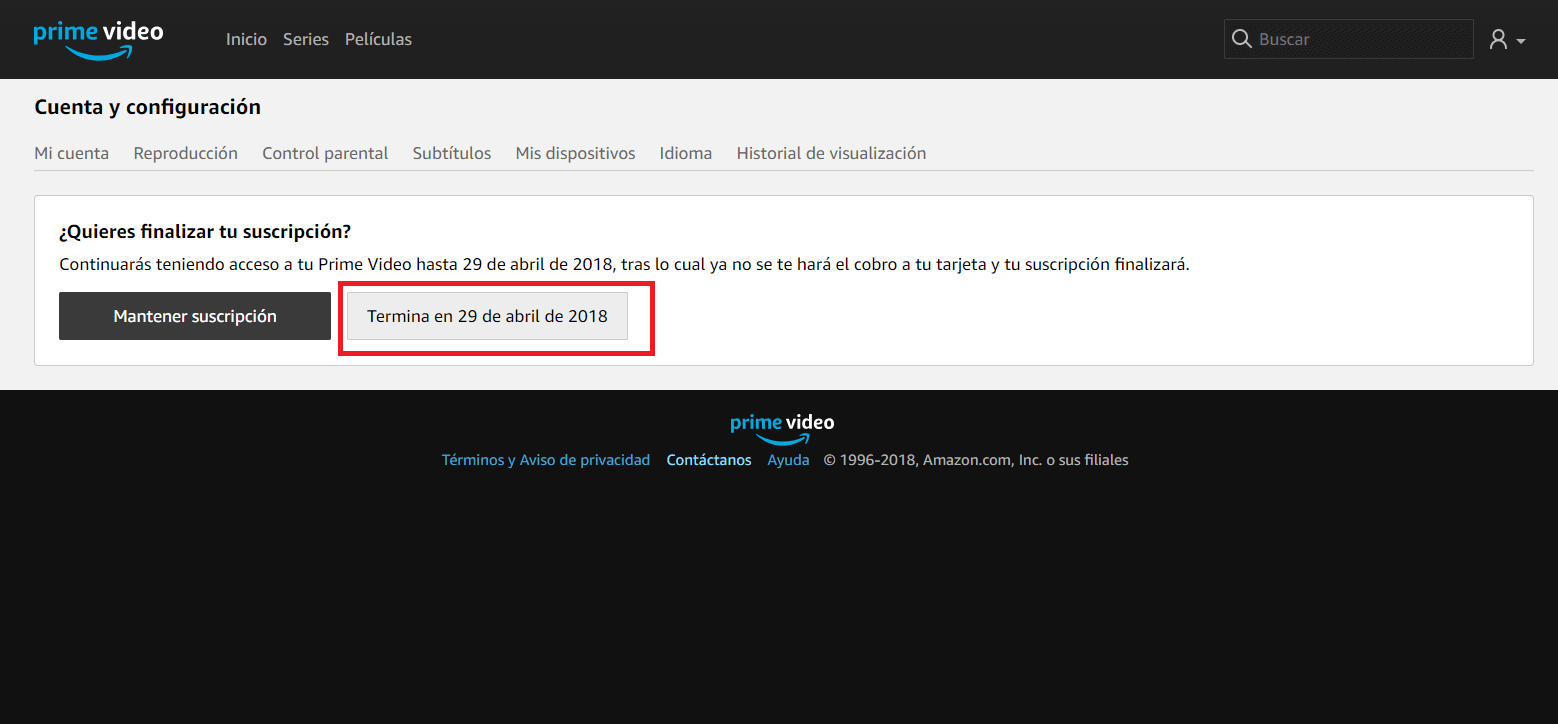1558x724 pixels.
Task: Select the Subtítulos tab
Action: tap(452, 153)
